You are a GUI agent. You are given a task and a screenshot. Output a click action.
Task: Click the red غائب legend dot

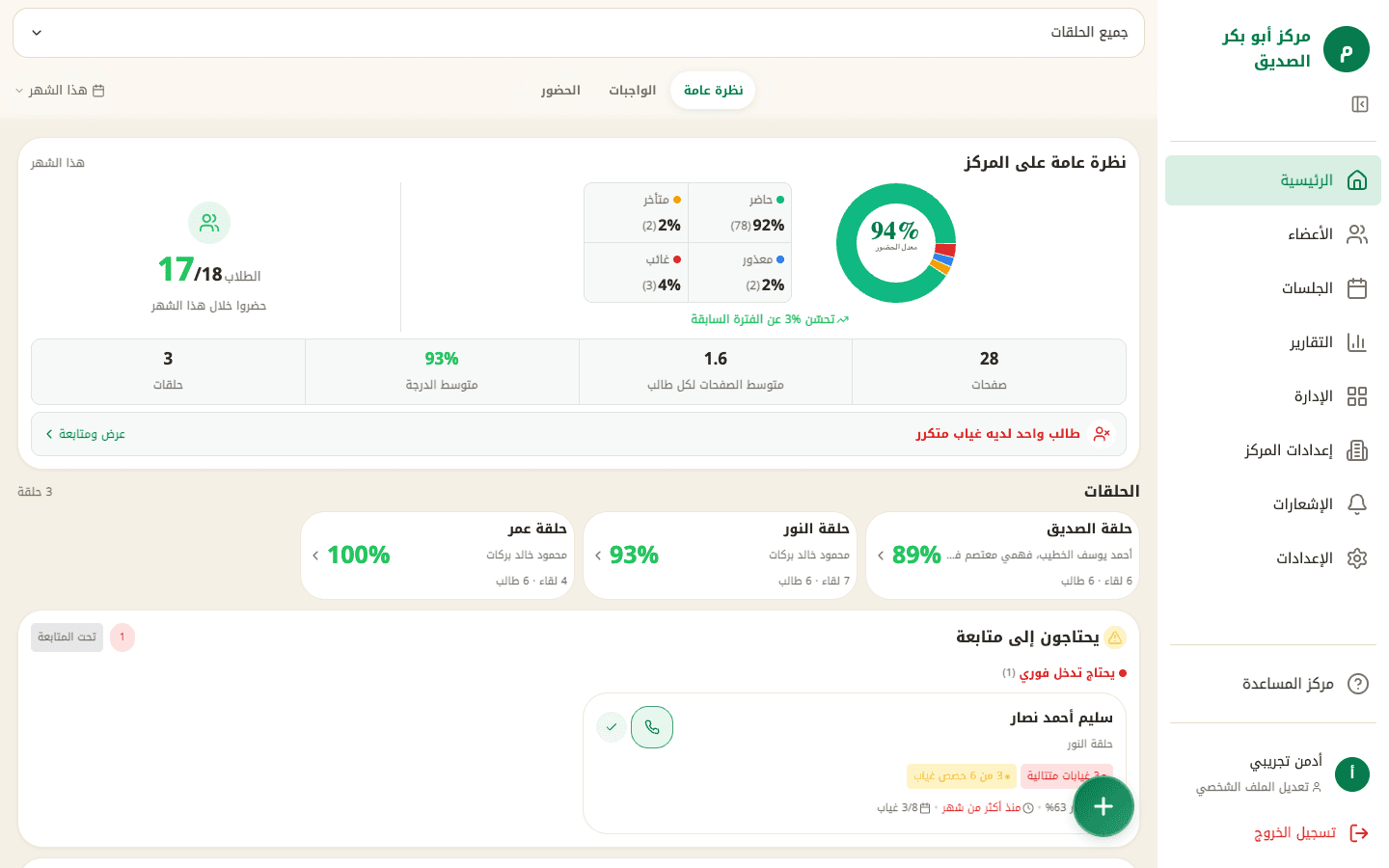tap(677, 260)
